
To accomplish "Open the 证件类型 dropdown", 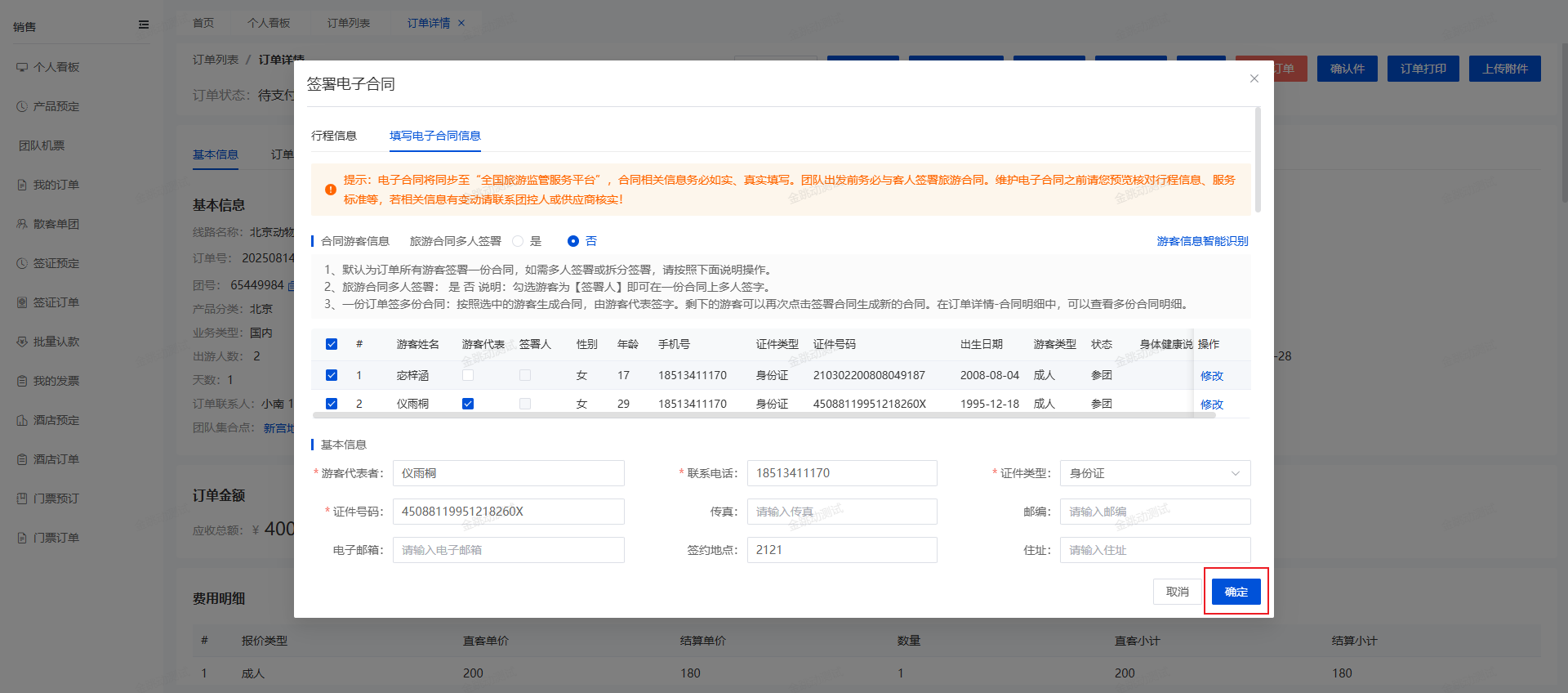I will click(1154, 473).
